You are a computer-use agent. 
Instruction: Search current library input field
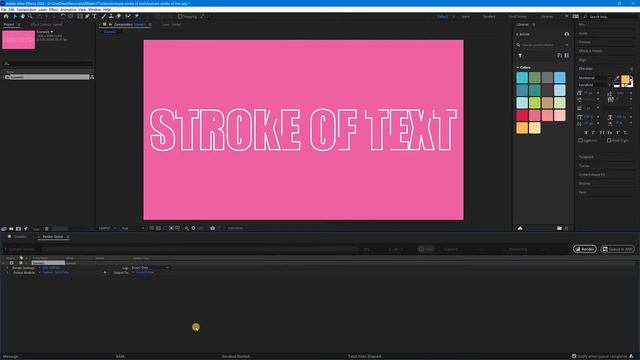click(x=543, y=45)
